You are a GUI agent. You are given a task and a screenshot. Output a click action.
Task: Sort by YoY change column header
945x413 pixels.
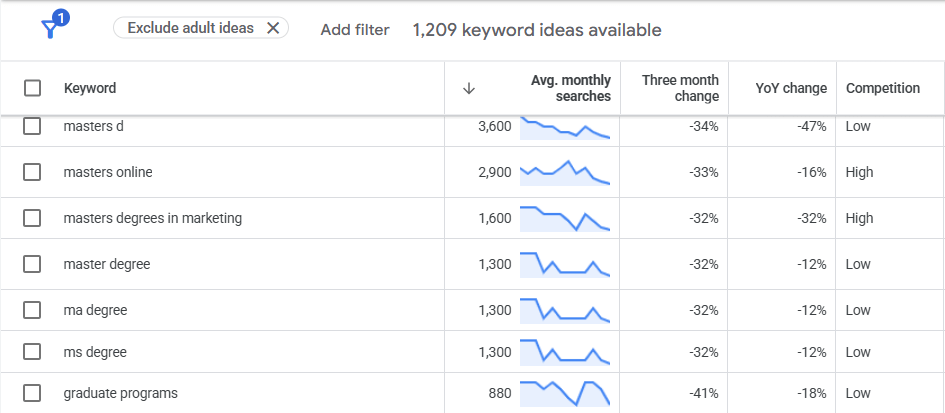pyautogui.click(x=791, y=88)
